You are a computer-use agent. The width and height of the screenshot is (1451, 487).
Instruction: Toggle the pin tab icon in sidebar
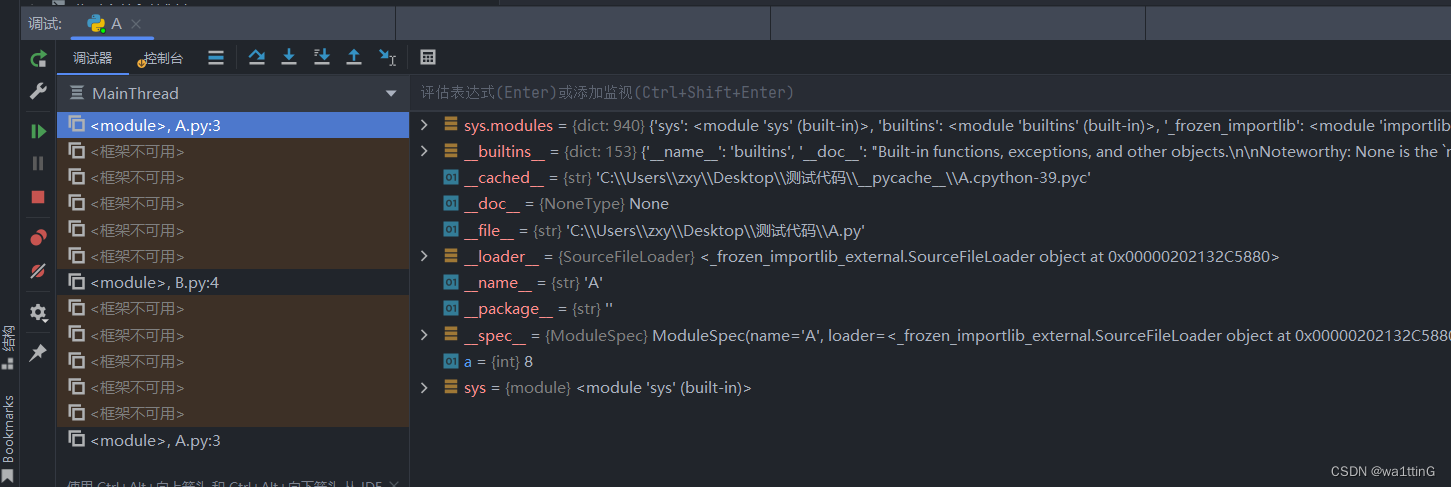[38, 353]
